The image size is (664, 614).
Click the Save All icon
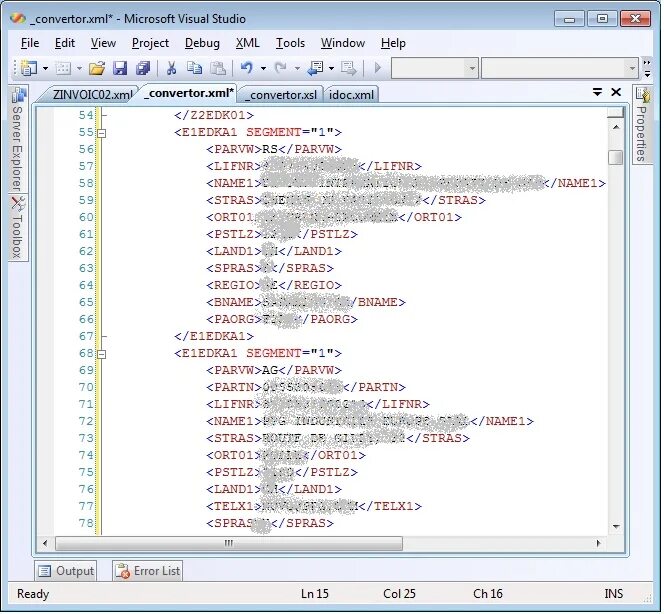pos(143,68)
